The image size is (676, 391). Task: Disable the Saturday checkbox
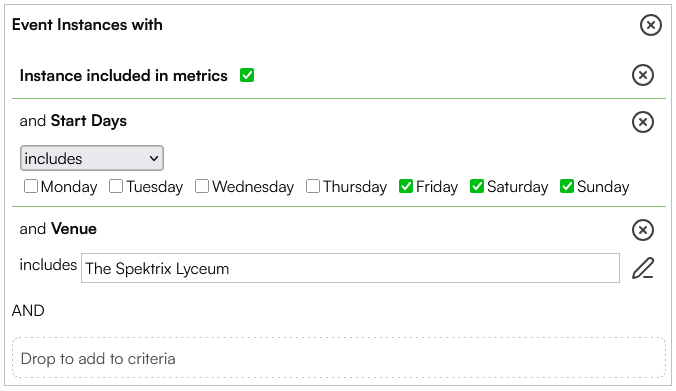(x=477, y=186)
